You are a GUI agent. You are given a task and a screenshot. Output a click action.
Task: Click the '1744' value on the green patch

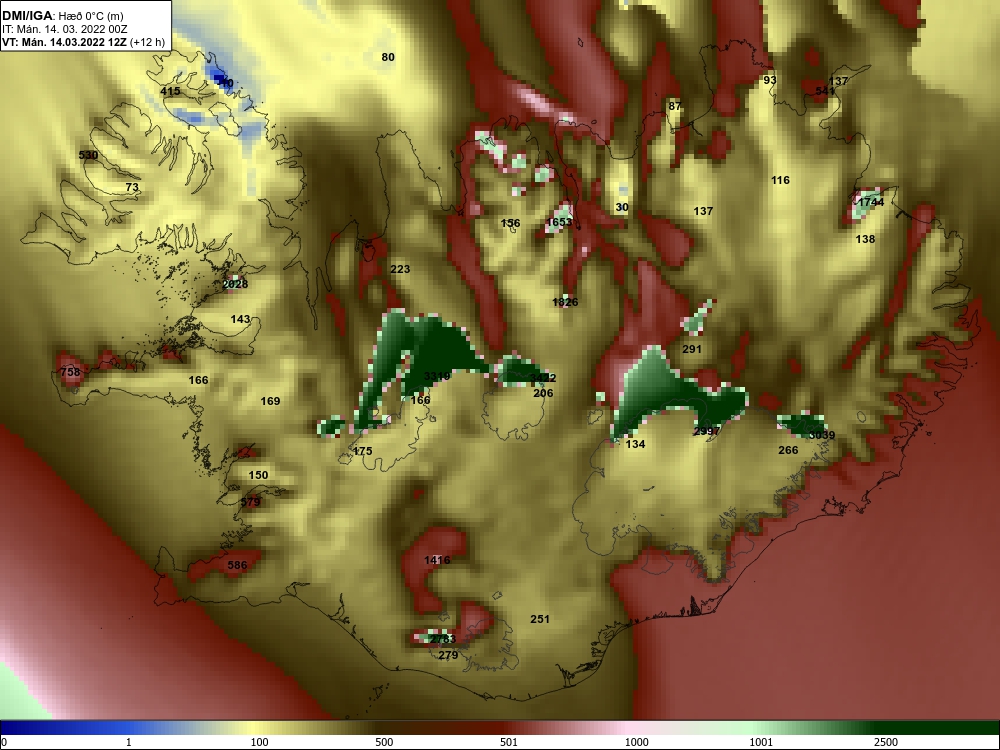[x=871, y=203]
